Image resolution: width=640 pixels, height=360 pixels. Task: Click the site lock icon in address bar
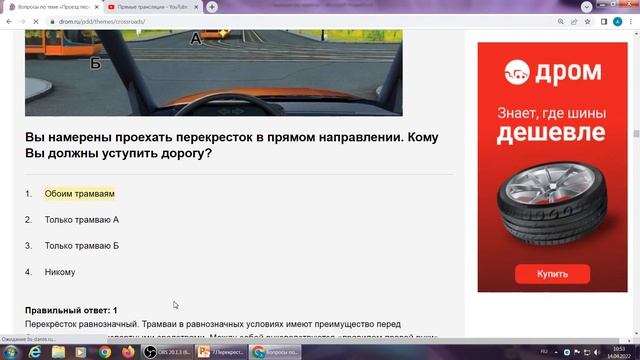(x=52, y=22)
